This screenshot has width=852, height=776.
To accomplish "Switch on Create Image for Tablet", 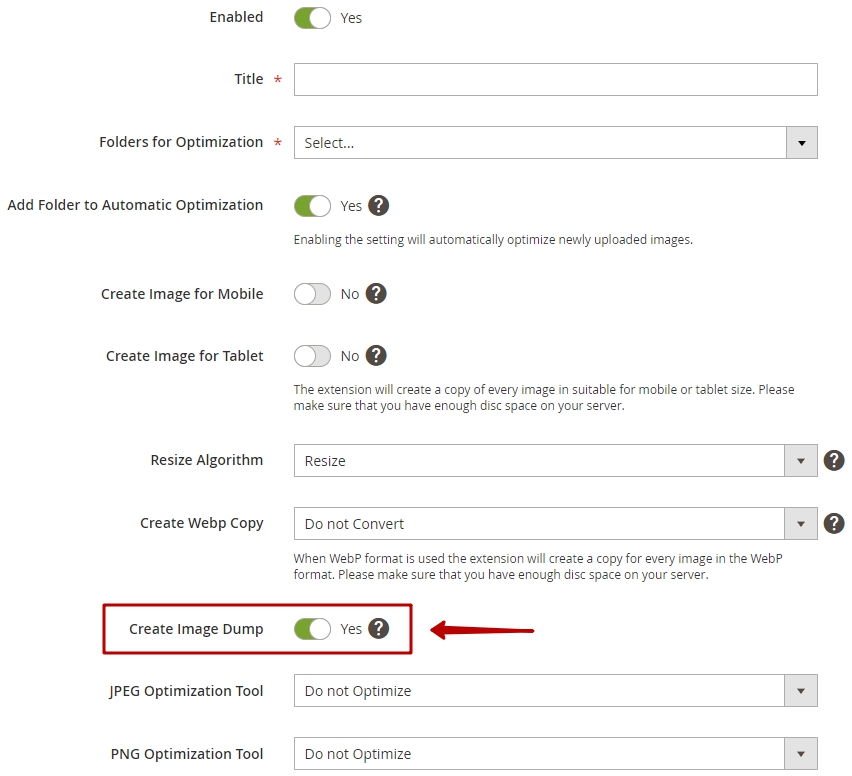I will pos(312,356).
